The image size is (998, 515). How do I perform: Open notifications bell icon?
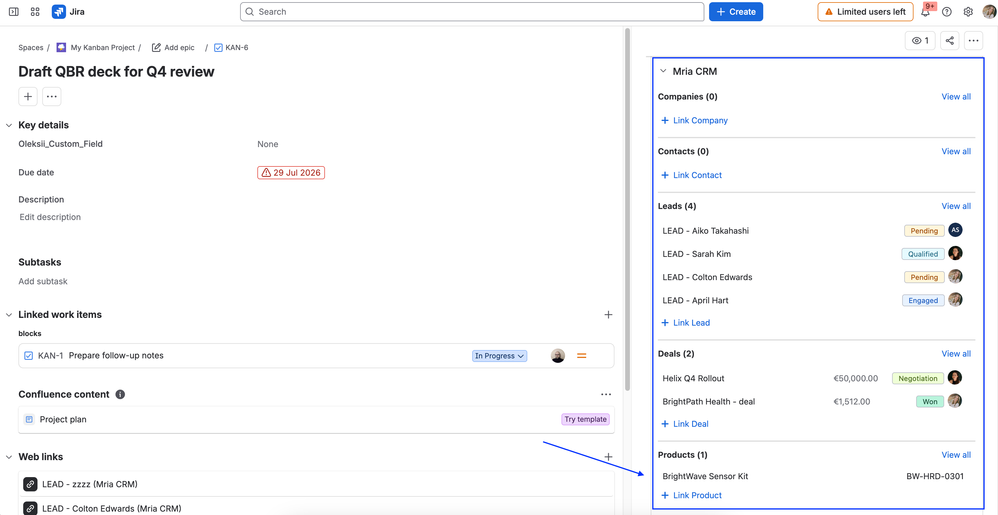pyautogui.click(x=925, y=12)
